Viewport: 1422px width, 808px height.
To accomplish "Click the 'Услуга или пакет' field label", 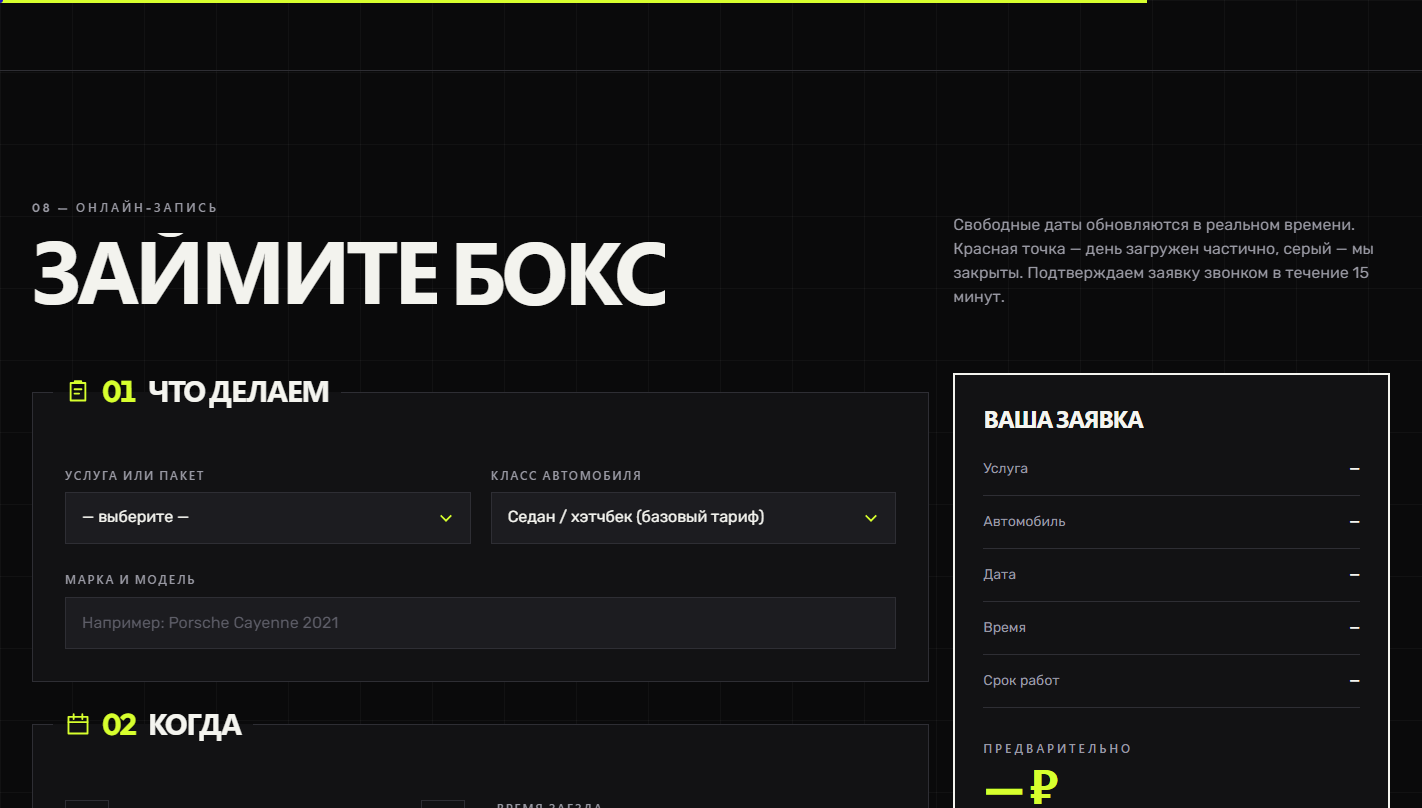I will click(135, 476).
